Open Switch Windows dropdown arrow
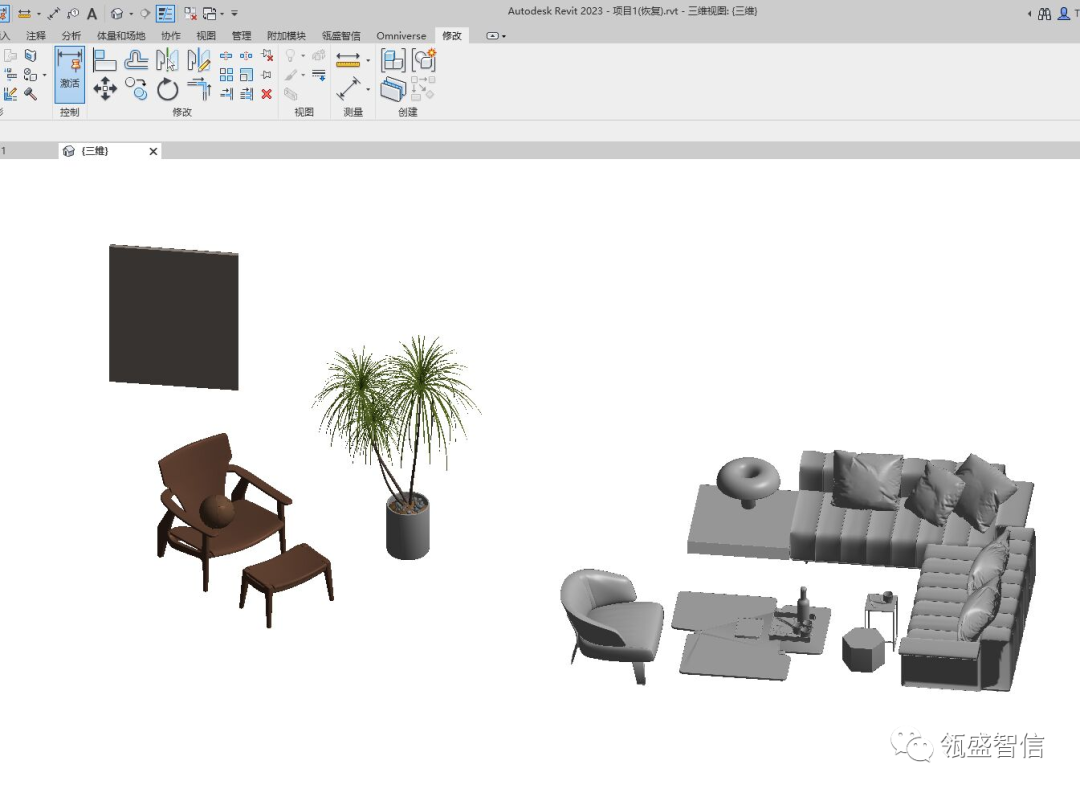The image size is (1080, 793). click(x=222, y=14)
